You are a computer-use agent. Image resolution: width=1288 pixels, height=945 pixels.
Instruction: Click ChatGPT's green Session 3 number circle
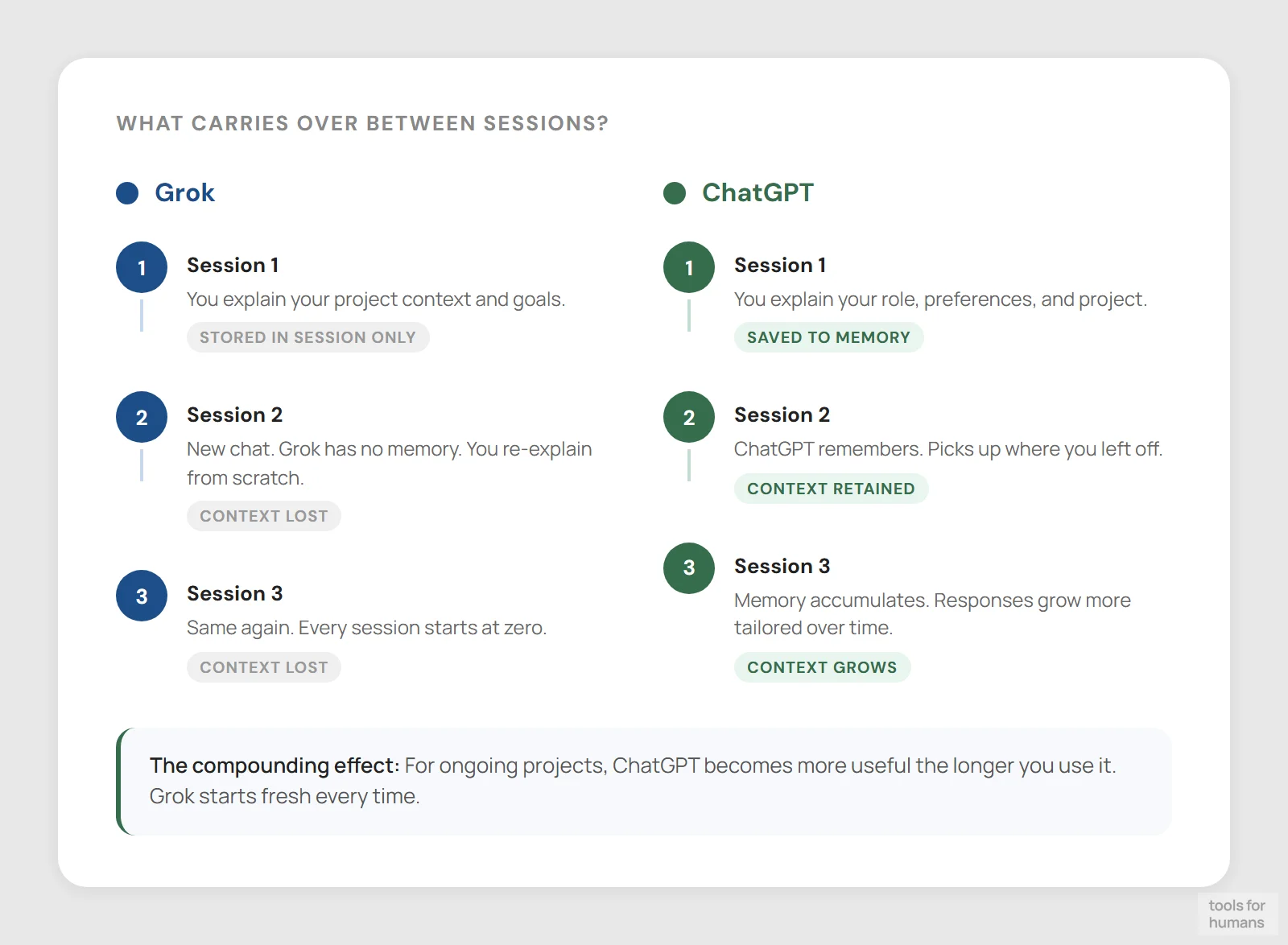pyautogui.click(x=689, y=567)
